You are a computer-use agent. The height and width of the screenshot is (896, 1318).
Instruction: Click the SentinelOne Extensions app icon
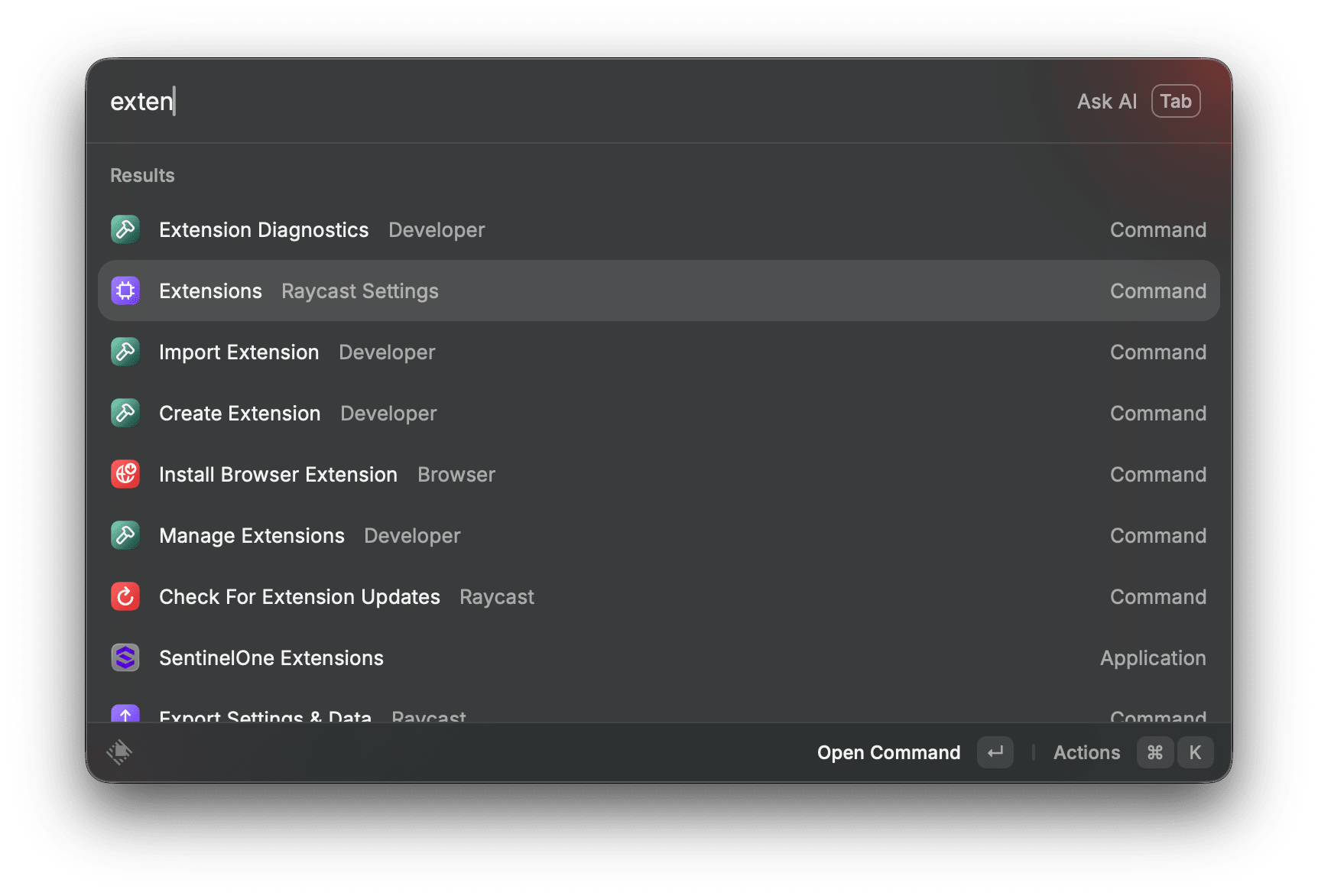(x=125, y=657)
